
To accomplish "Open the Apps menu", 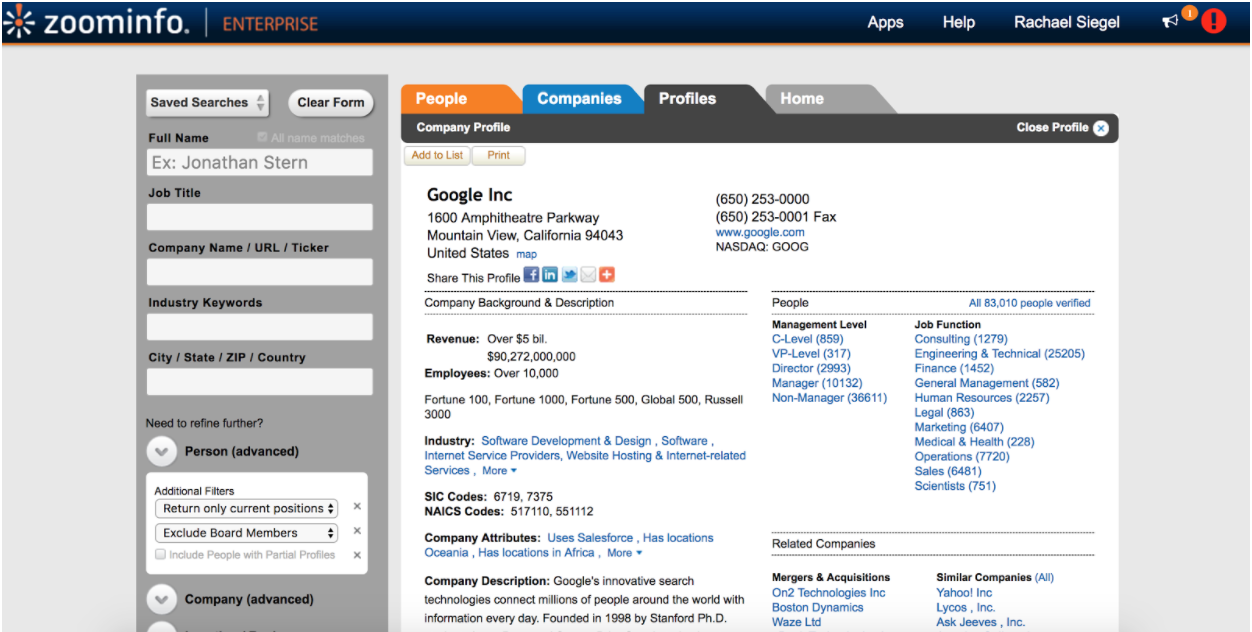I will (x=885, y=22).
